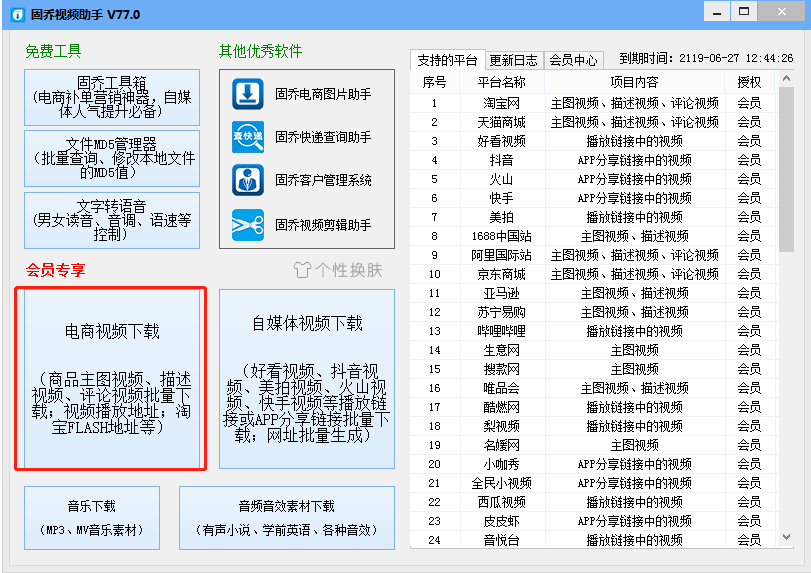Select the 苏宁易购 row
Image resolution: width=811 pixels, height=573 pixels.
point(594,312)
